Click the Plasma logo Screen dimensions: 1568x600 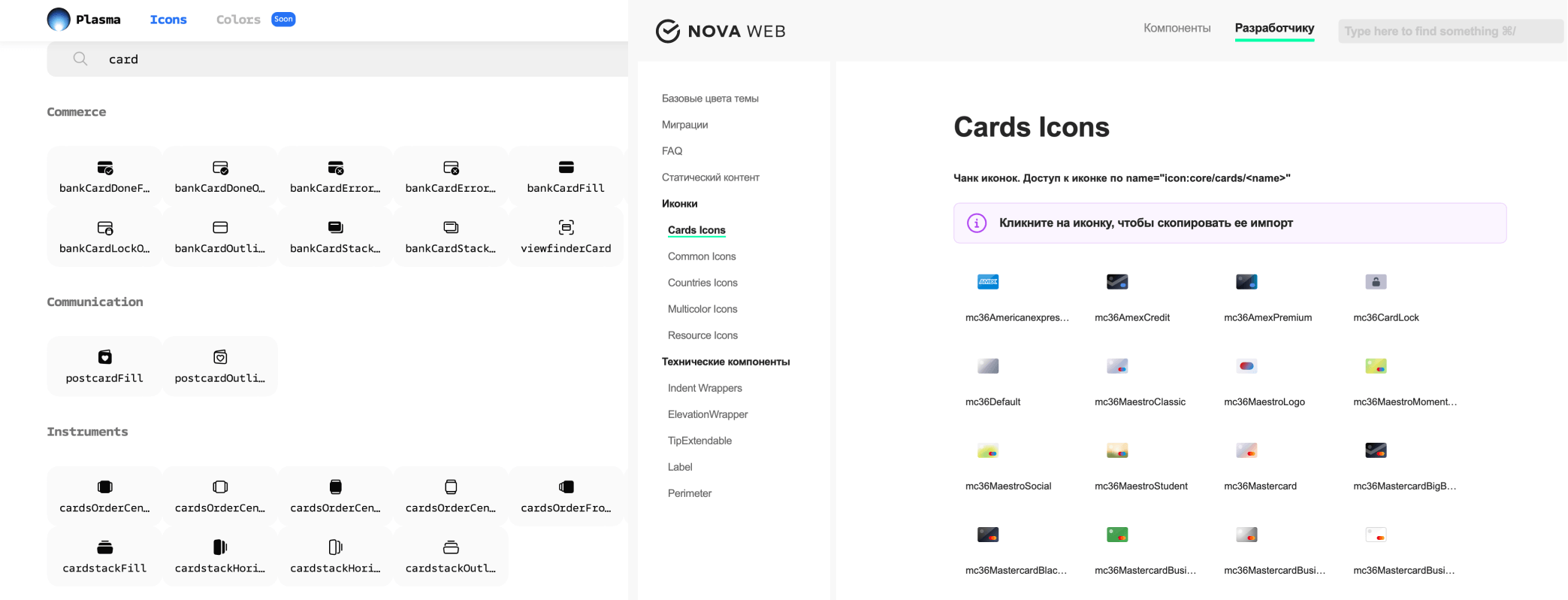[x=83, y=19]
